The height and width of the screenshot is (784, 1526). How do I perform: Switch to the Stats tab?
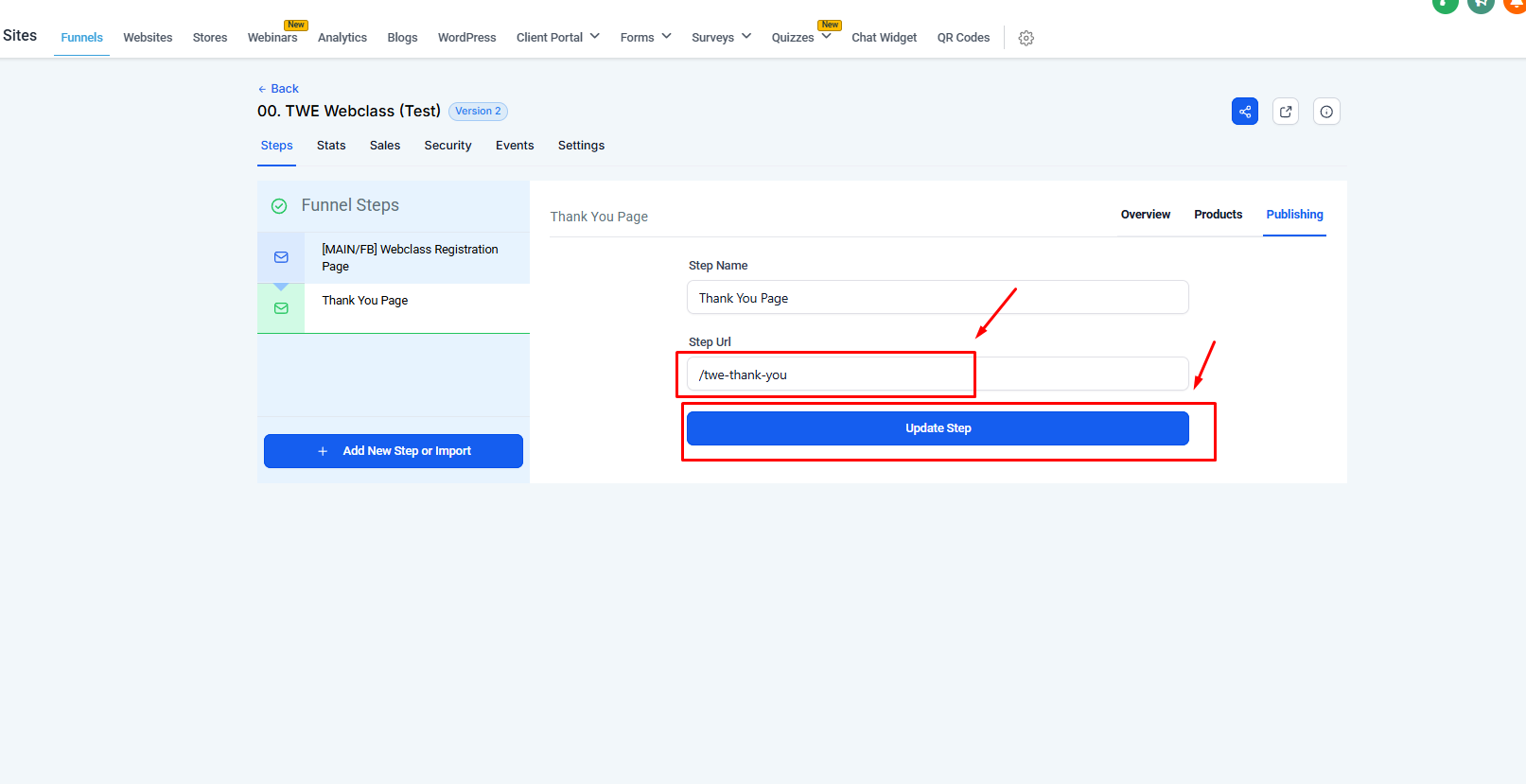click(x=331, y=146)
